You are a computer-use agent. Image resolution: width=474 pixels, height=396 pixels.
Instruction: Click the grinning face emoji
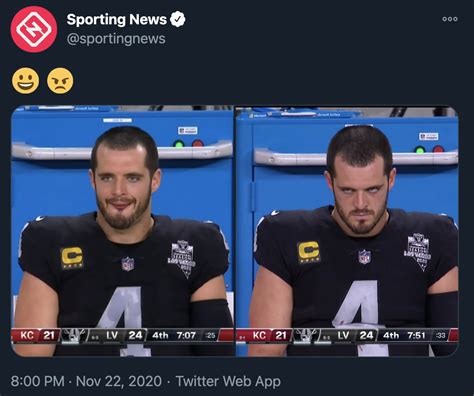coord(25,81)
